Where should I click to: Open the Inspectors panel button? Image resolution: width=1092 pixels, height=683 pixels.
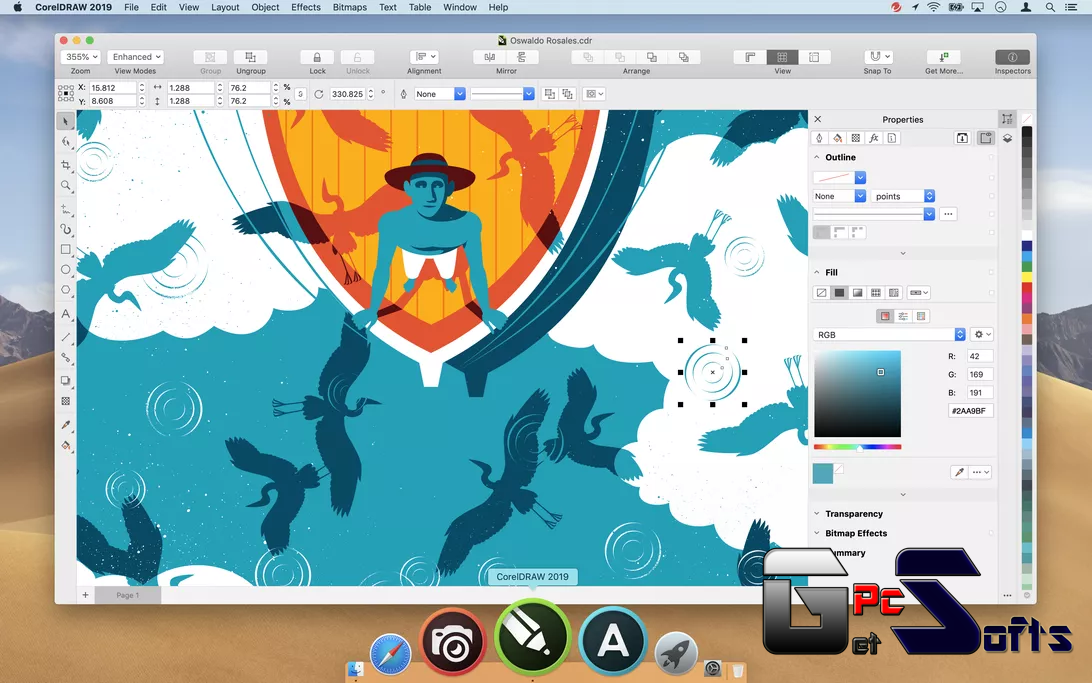point(1012,57)
